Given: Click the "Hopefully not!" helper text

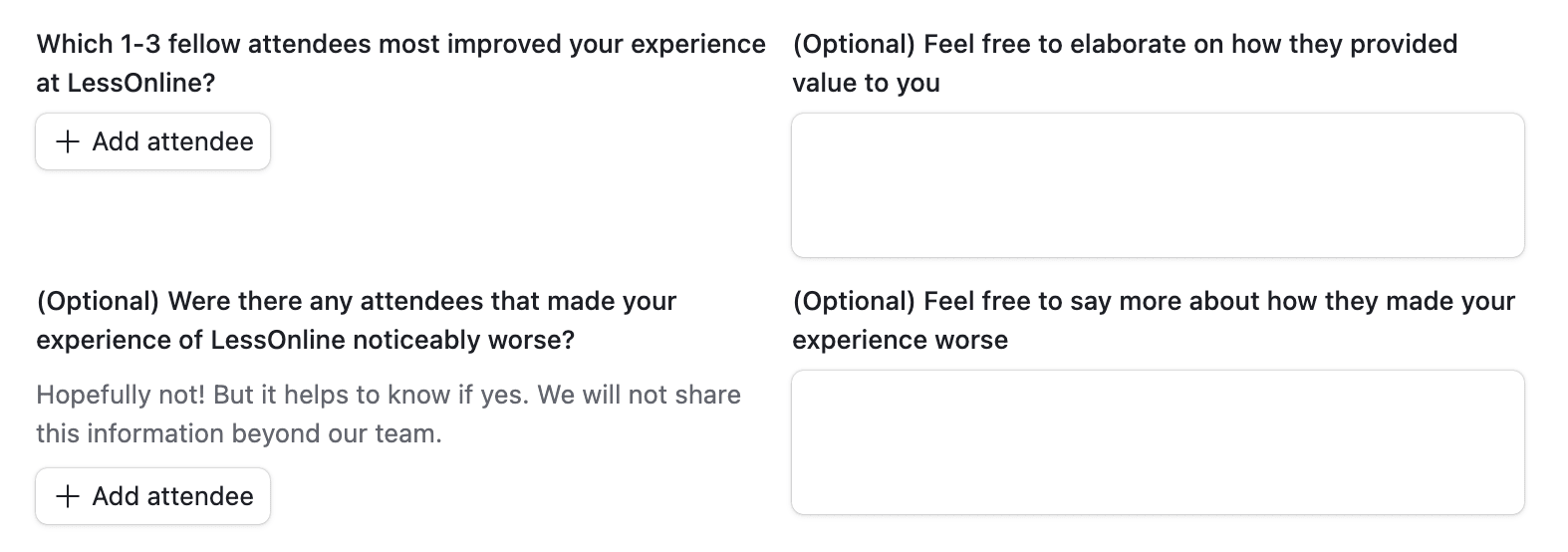Looking at the screenshot, I should [x=122, y=396].
